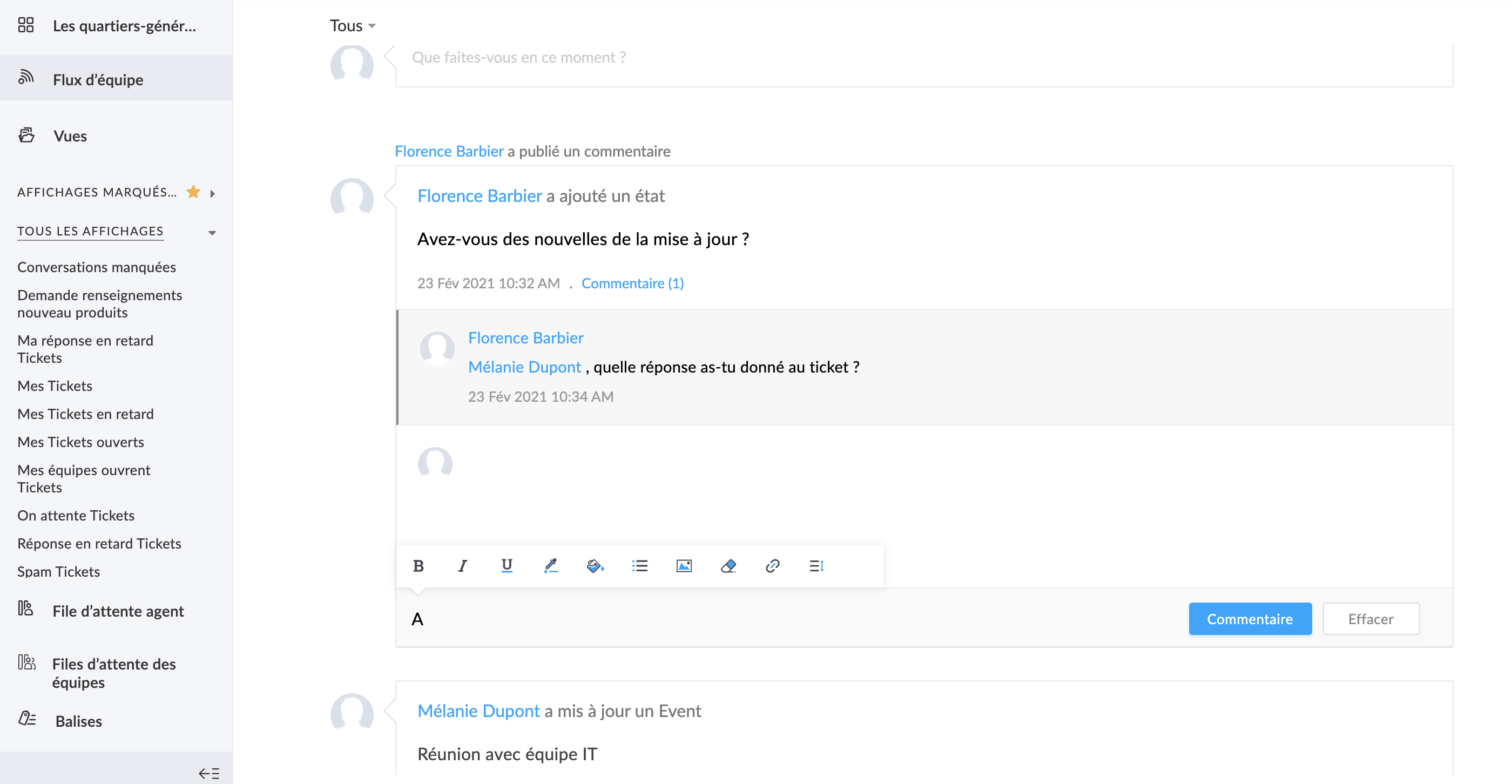Click the blue Commentaire button
This screenshot has width=1512, height=784.
point(1250,619)
